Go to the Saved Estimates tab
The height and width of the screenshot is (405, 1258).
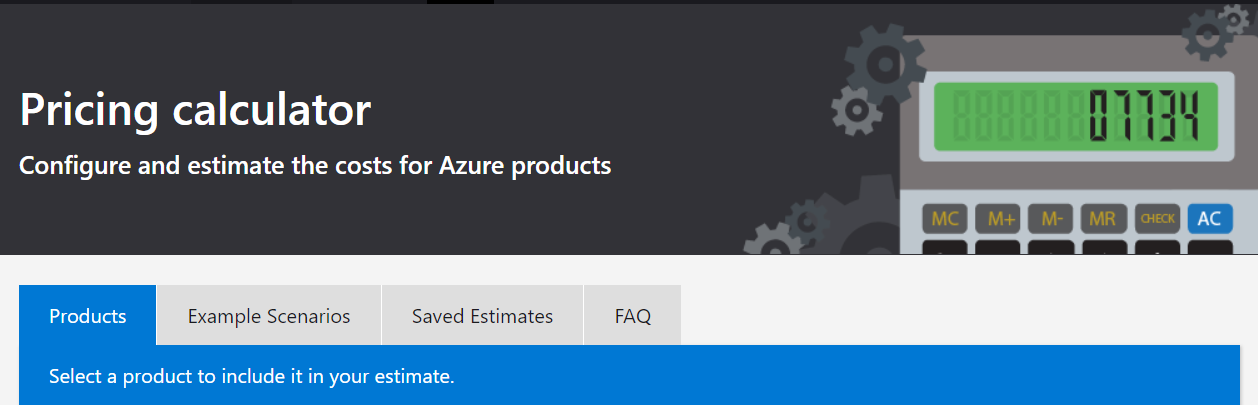click(x=482, y=316)
